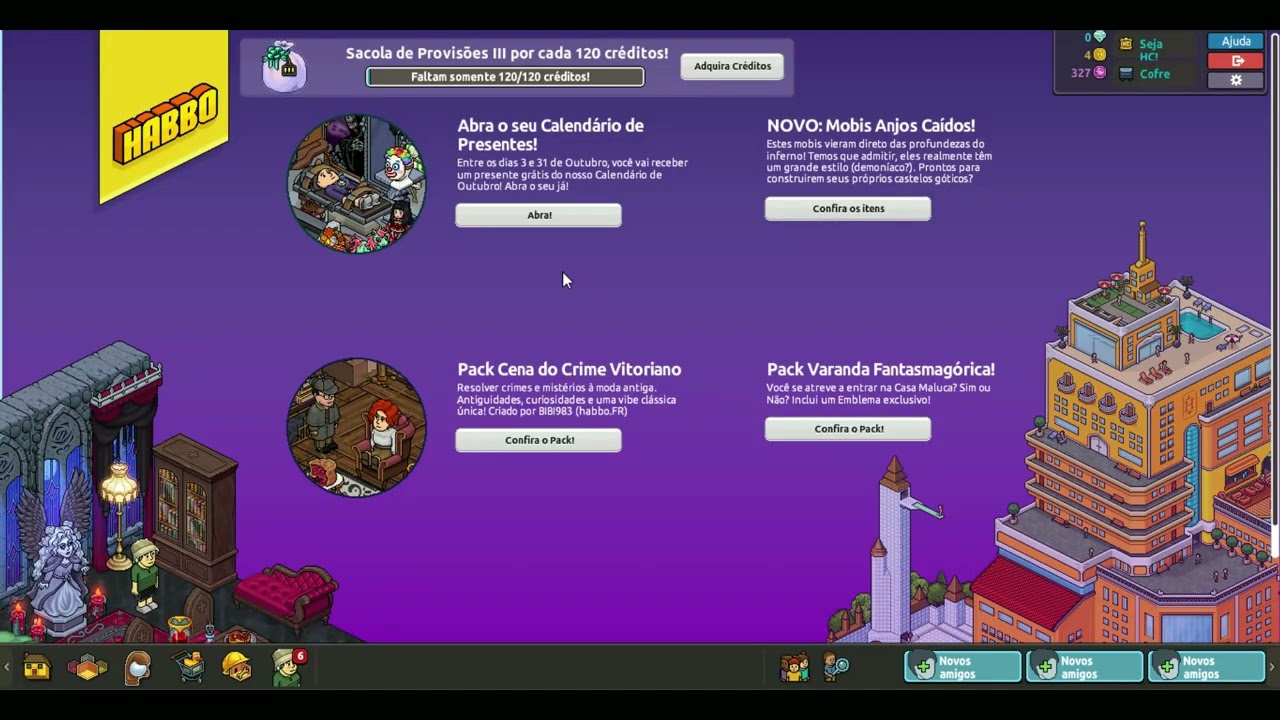Screen dimensions: 1280x720
Task: Click the first Novos amigos button
Action: [x=963, y=667]
